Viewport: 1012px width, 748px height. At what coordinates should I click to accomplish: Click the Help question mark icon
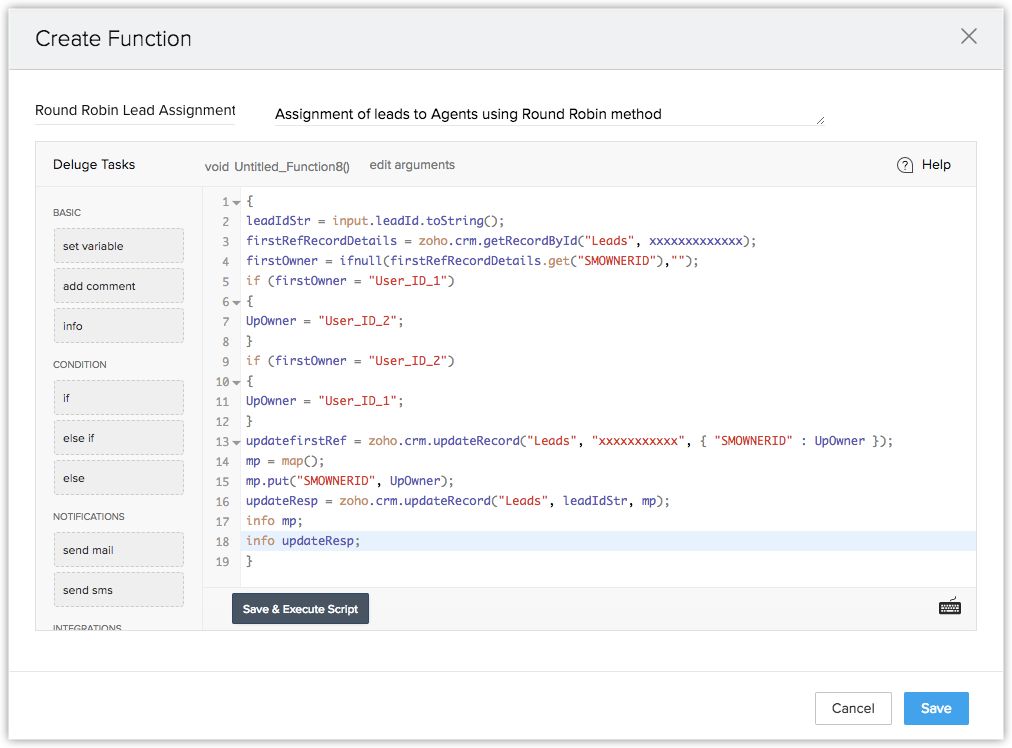pos(905,165)
